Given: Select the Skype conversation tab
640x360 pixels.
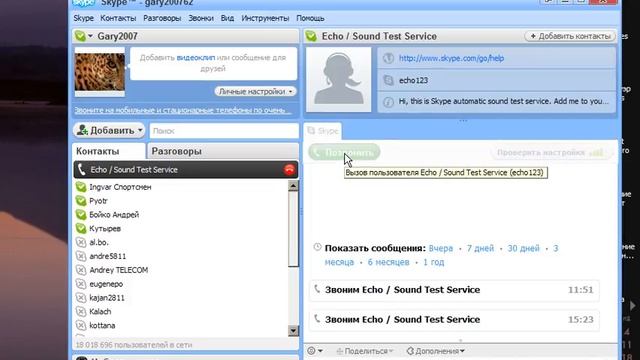Looking at the screenshot, I should pyautogui.click(x=323, y=131).
